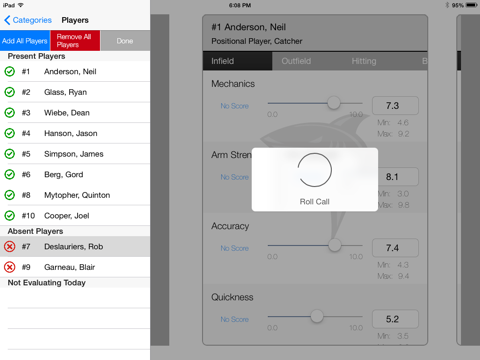
Task: Click the Mechanics score field 7.3
Action: click(395, 106)
